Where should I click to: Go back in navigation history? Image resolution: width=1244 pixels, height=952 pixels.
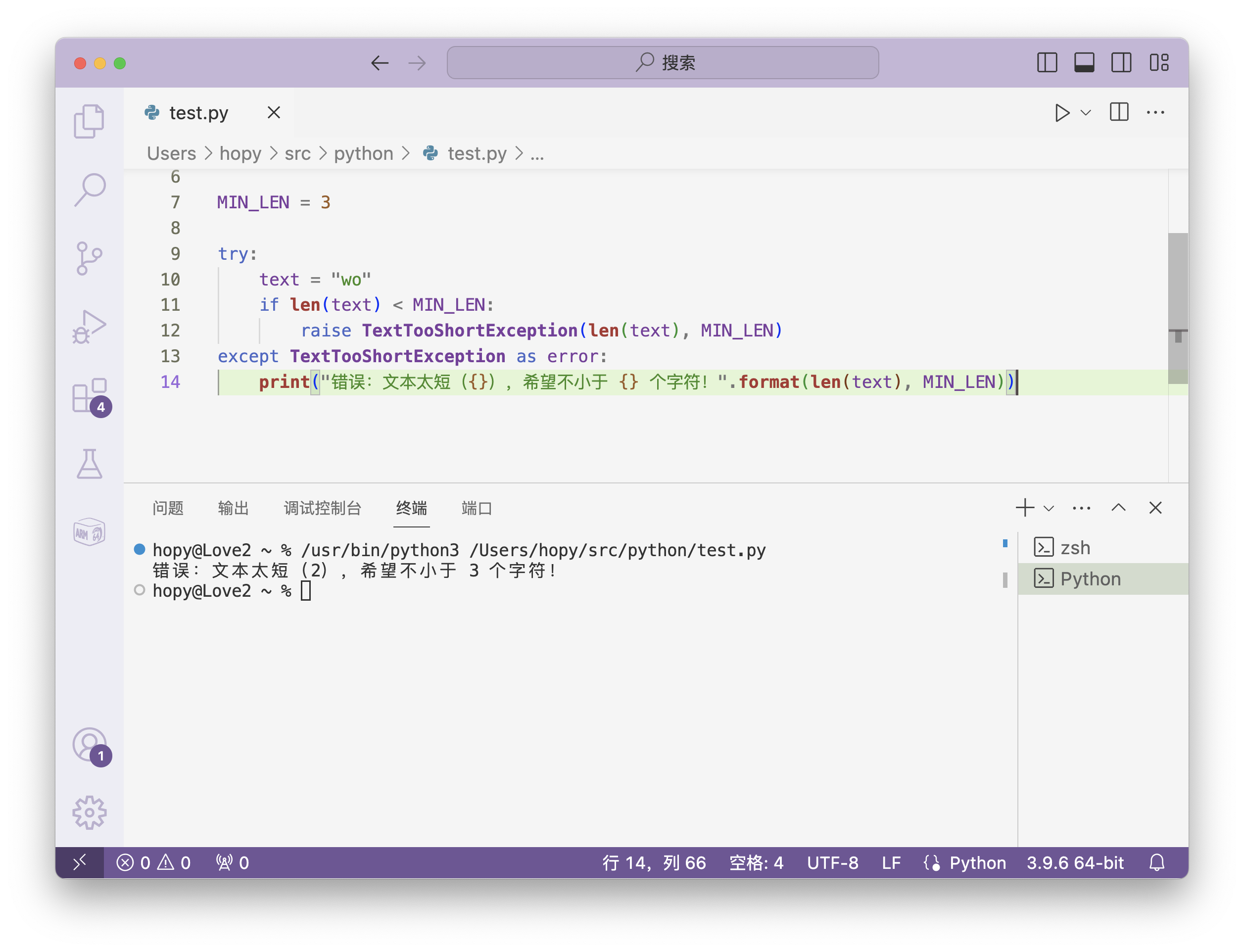[380, 63]
